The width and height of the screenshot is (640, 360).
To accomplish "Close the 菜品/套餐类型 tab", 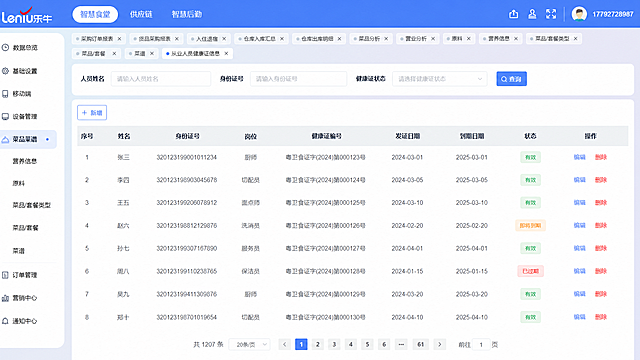I will coord(576,39).
